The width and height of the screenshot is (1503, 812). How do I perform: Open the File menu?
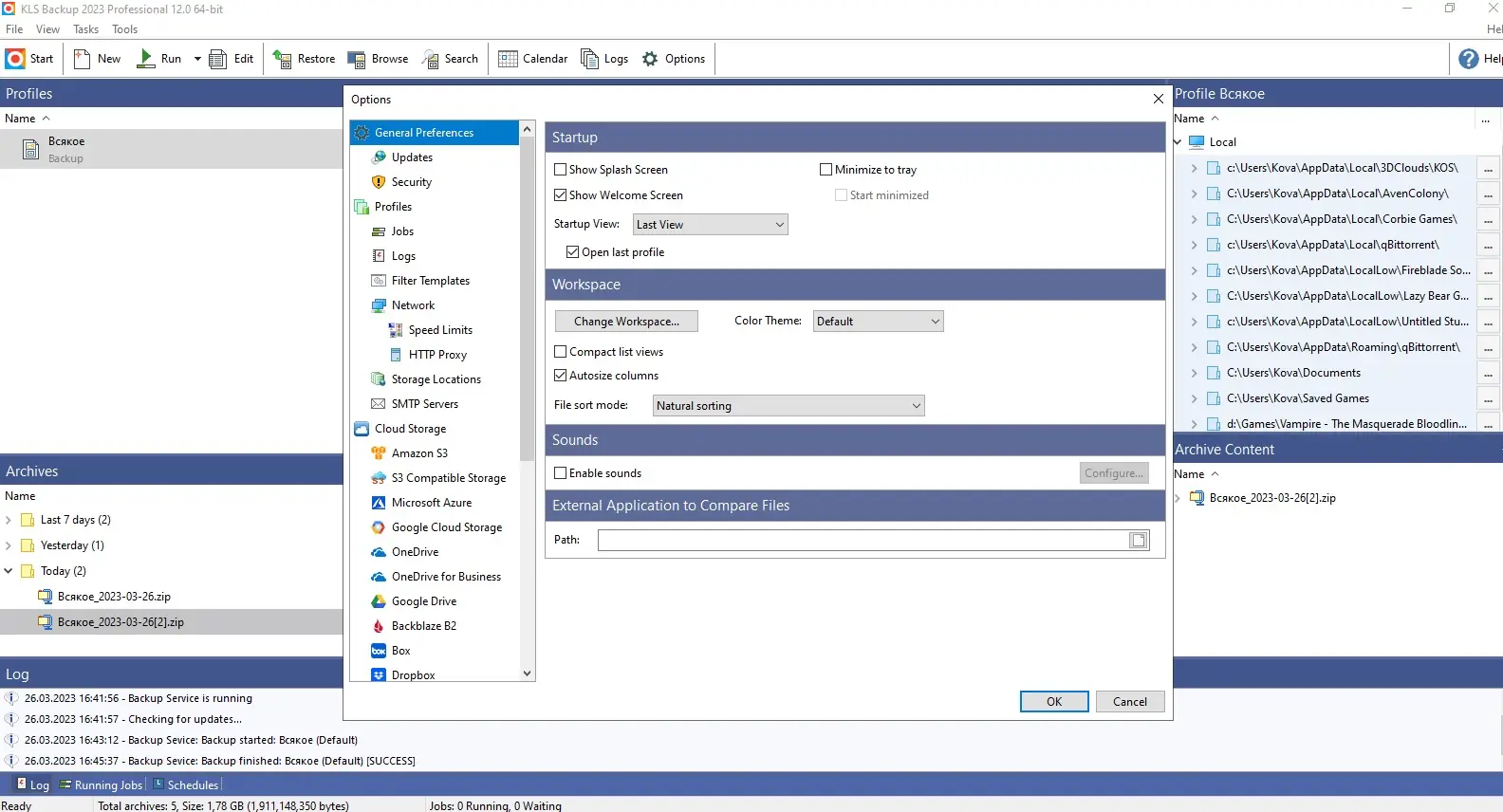point(14,29)
